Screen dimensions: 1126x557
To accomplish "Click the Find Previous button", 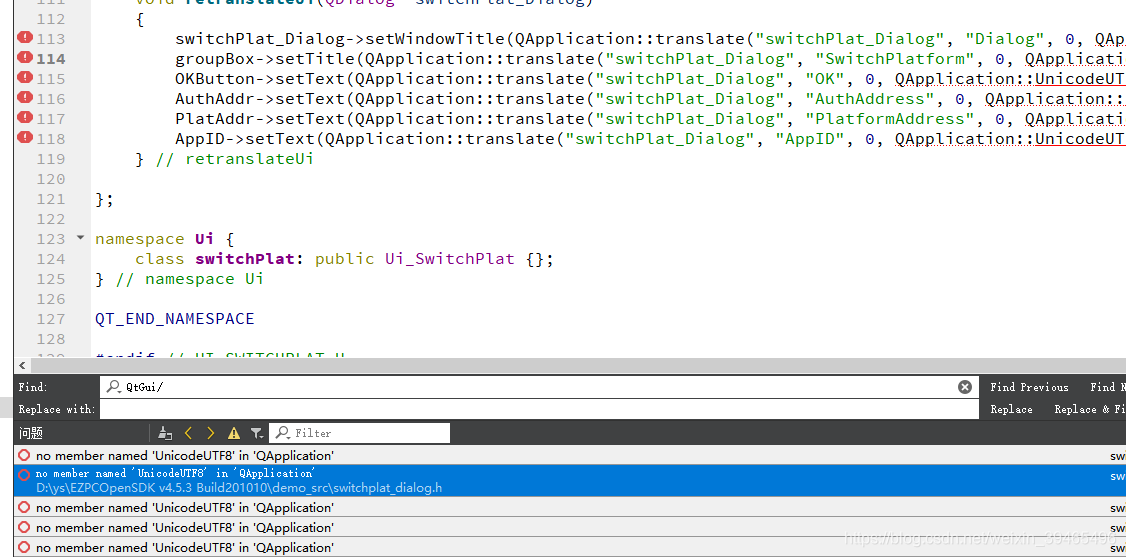I will (1029, 387).
